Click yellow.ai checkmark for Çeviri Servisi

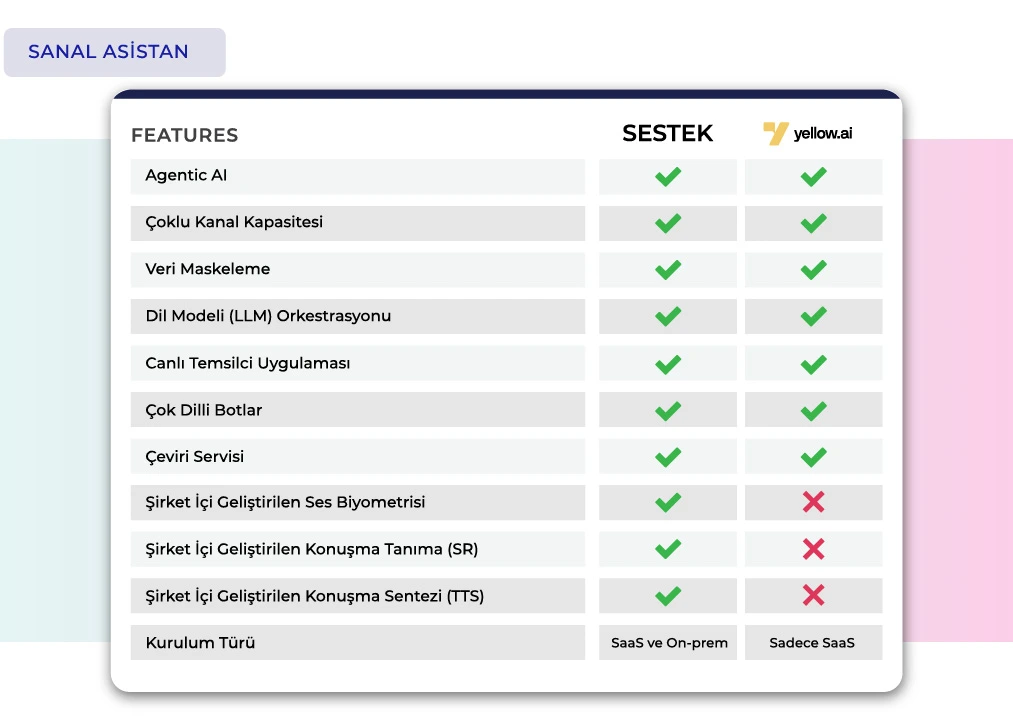coord(813,457)
